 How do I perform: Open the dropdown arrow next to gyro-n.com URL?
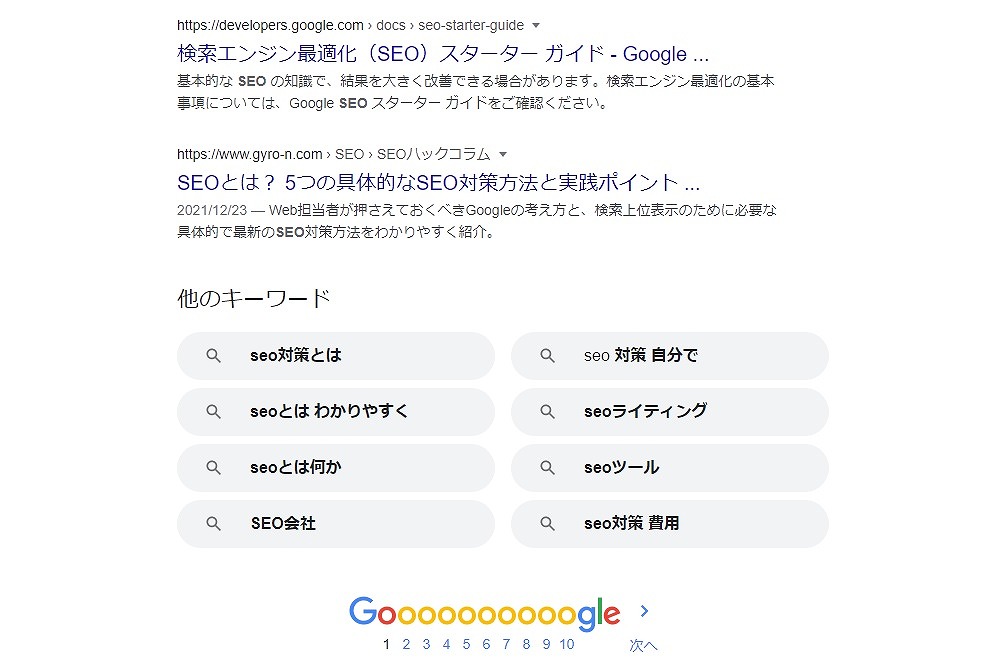tap(503, 154)
